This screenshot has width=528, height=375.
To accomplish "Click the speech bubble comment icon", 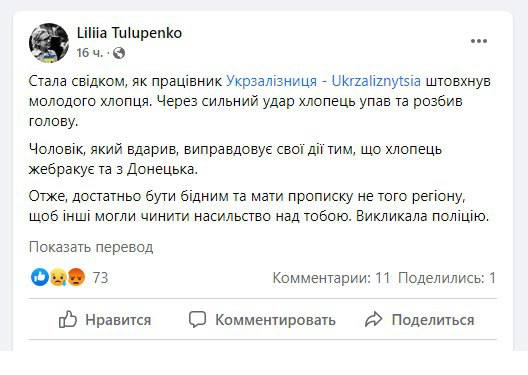I will [197, 319].
